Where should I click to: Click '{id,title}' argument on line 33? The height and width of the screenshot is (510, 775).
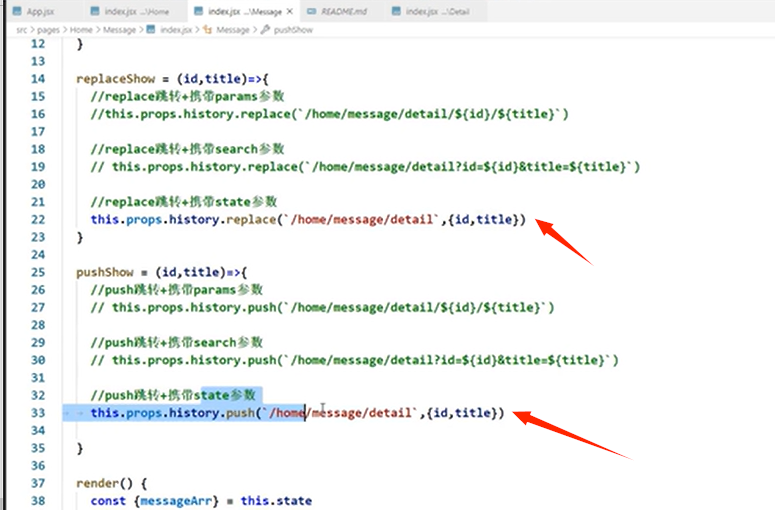[x=462, y=413]
